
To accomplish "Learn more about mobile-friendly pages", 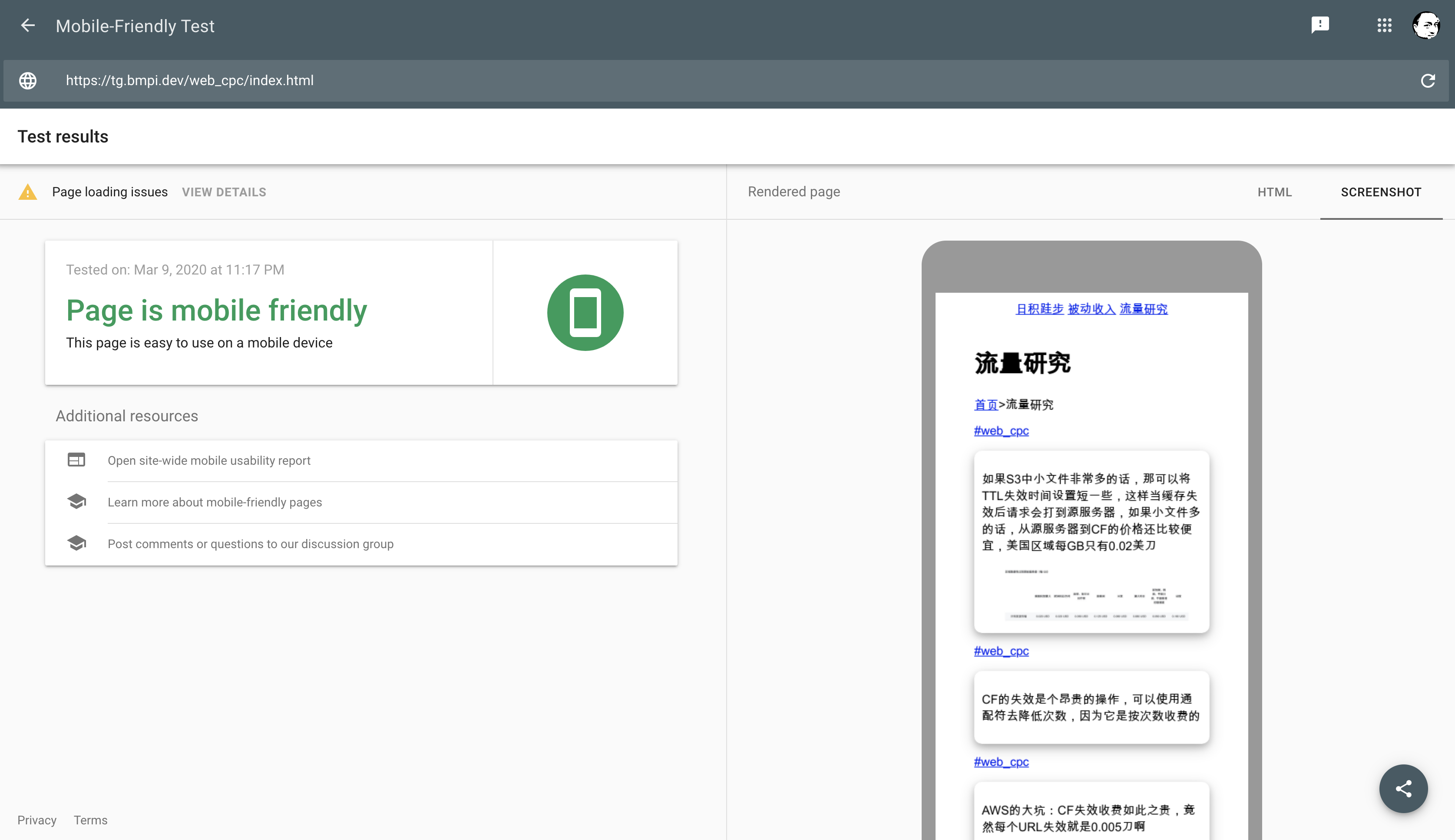I will click(x=215, y=502).
